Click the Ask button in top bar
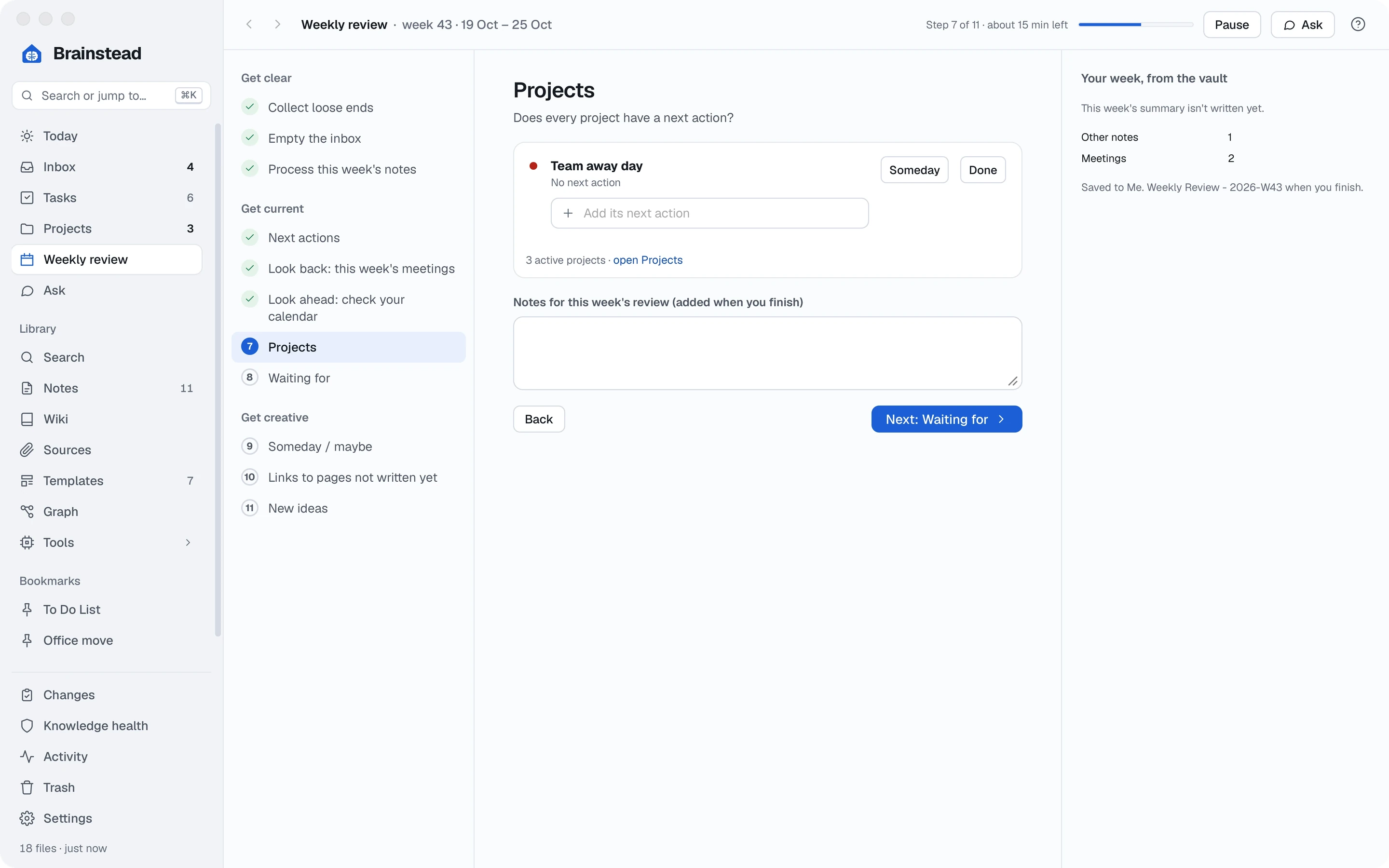Image resolution: width=1389 pixels, height=868 pixels. 1302,25
